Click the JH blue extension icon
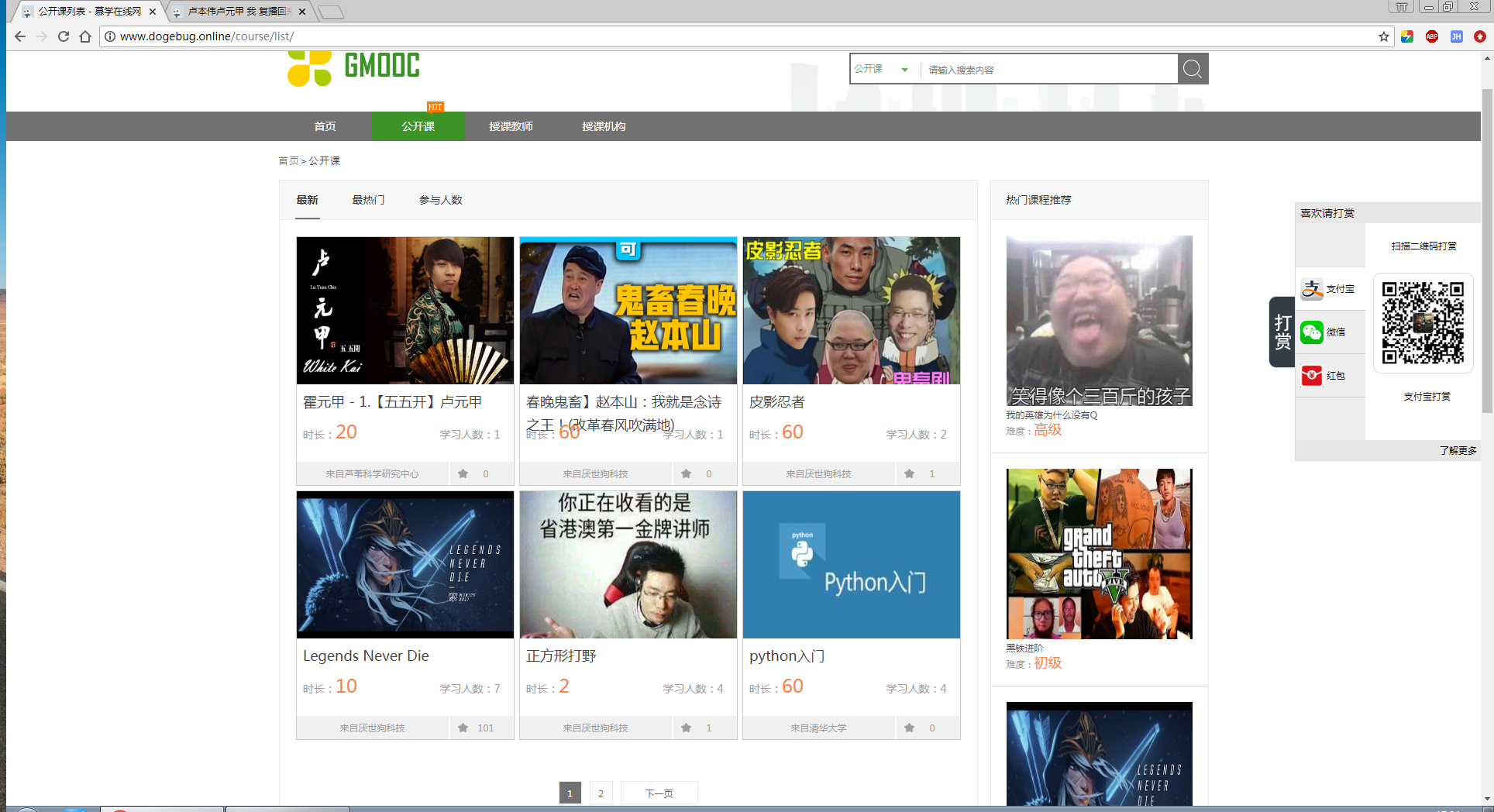This screenshot has width=1494, height=812. coord(1457,36)
